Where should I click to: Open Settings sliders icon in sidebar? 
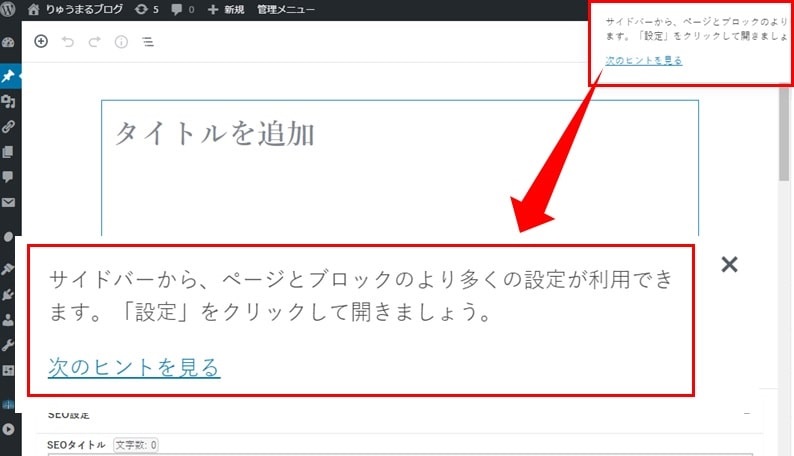coord(8,370)
